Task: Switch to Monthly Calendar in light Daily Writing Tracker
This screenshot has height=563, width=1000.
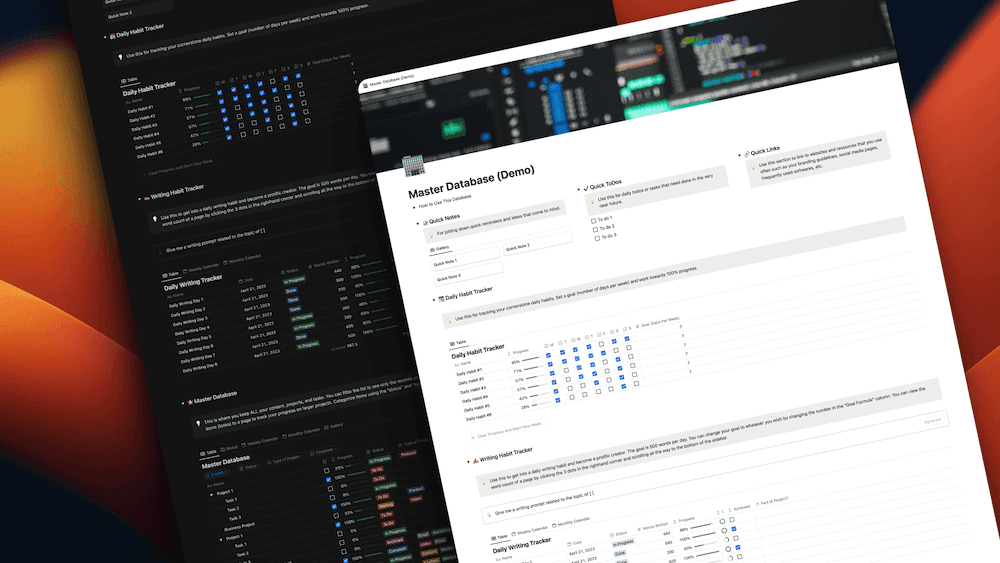Action: coord(571,522)
